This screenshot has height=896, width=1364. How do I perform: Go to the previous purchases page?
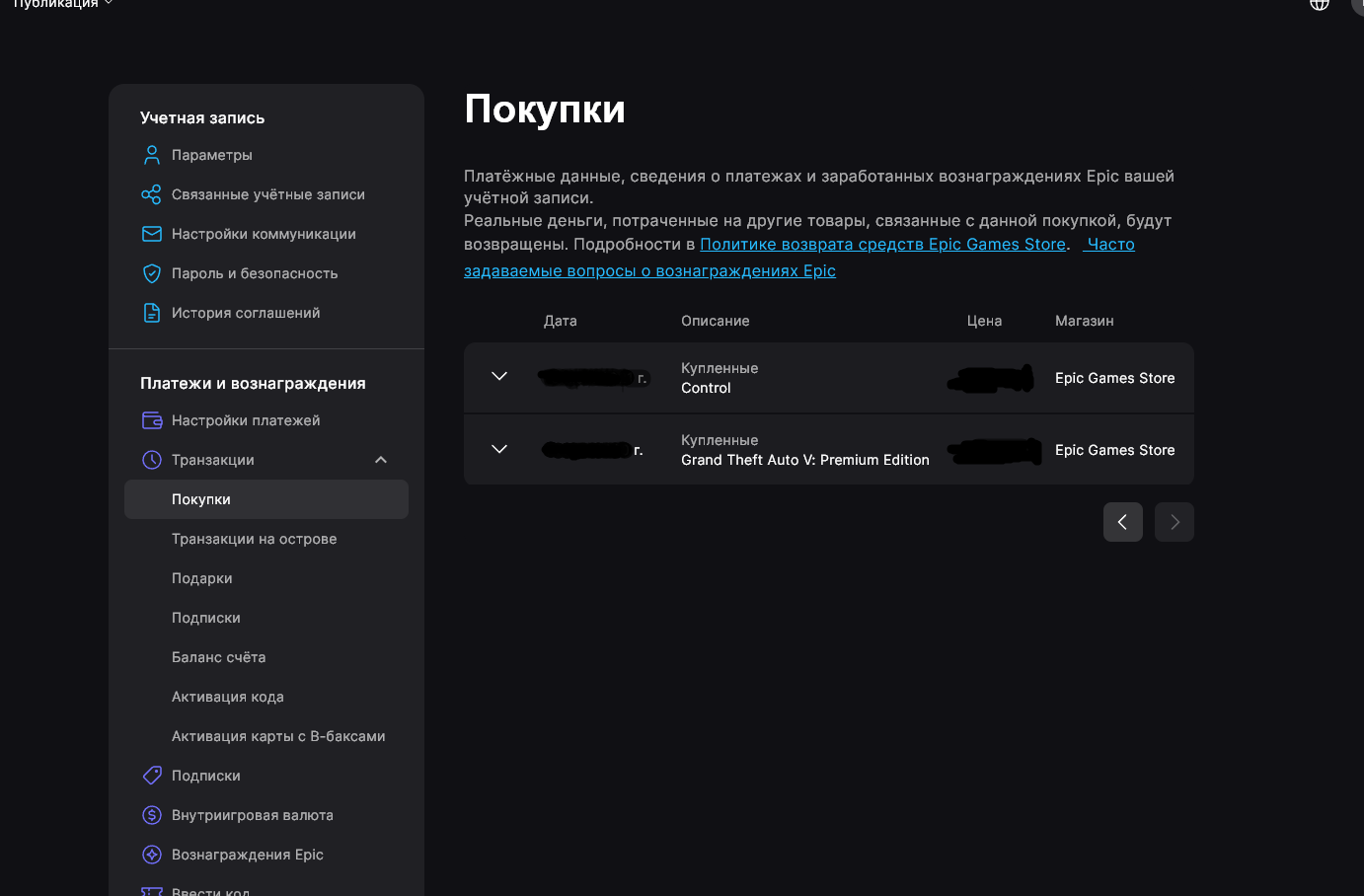coord(1122,522)
